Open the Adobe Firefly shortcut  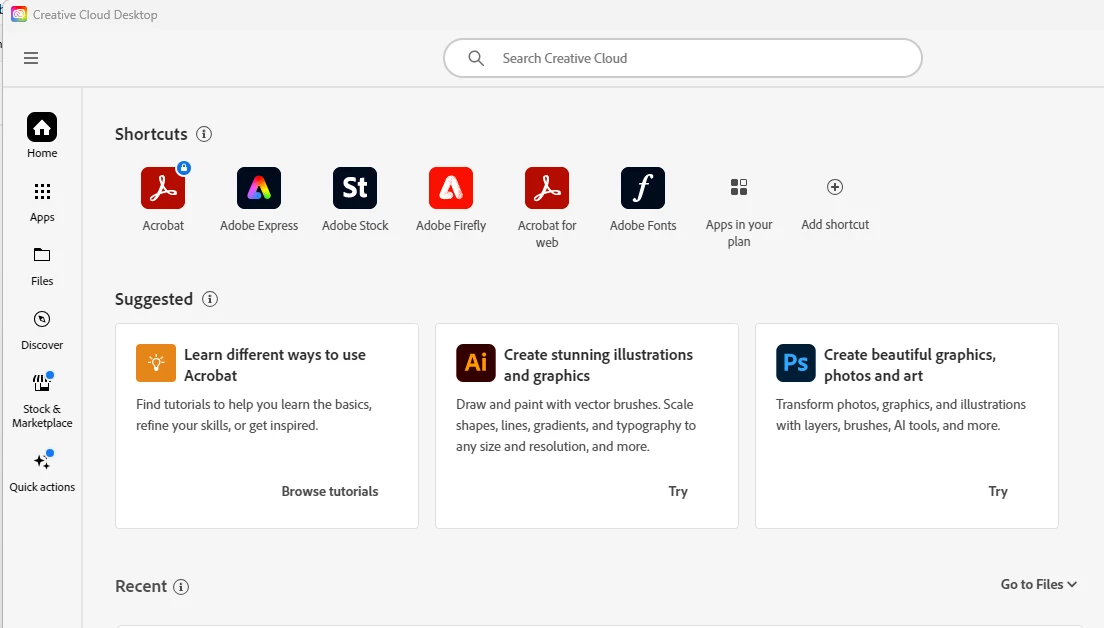(x=451, y=199)
